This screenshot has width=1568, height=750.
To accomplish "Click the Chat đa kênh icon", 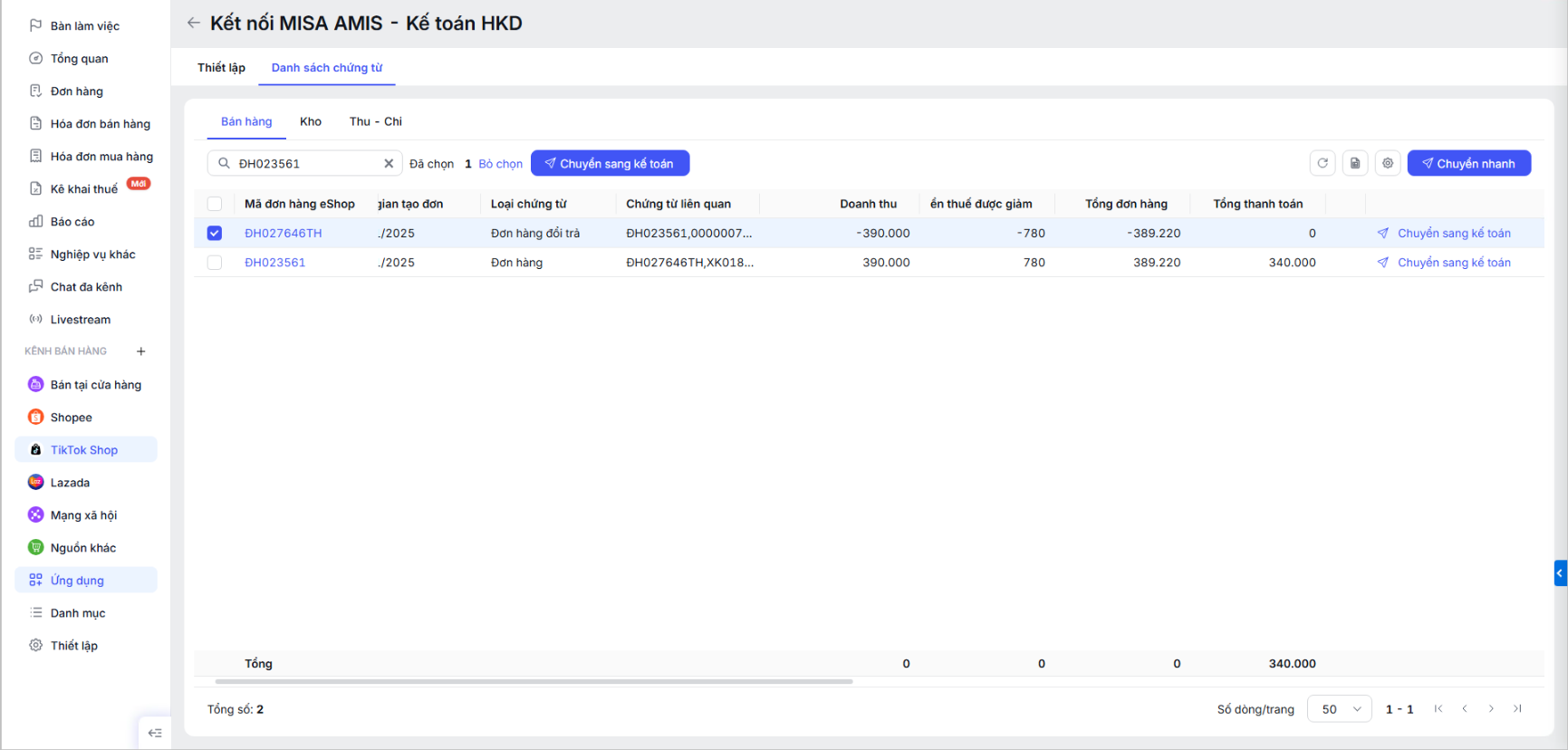I will click(35, 286).
